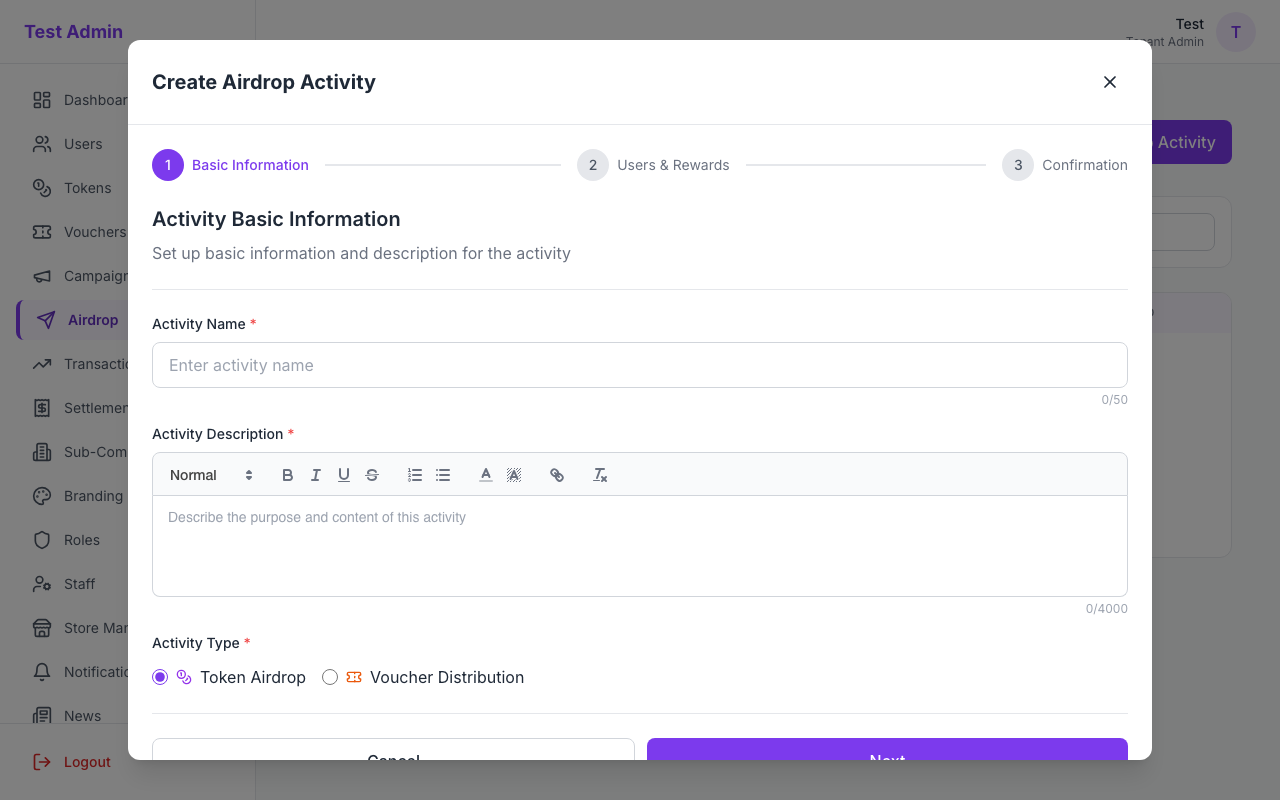
Task: Choose the Voucher Distribution option
Action: [x=330, y=677]
